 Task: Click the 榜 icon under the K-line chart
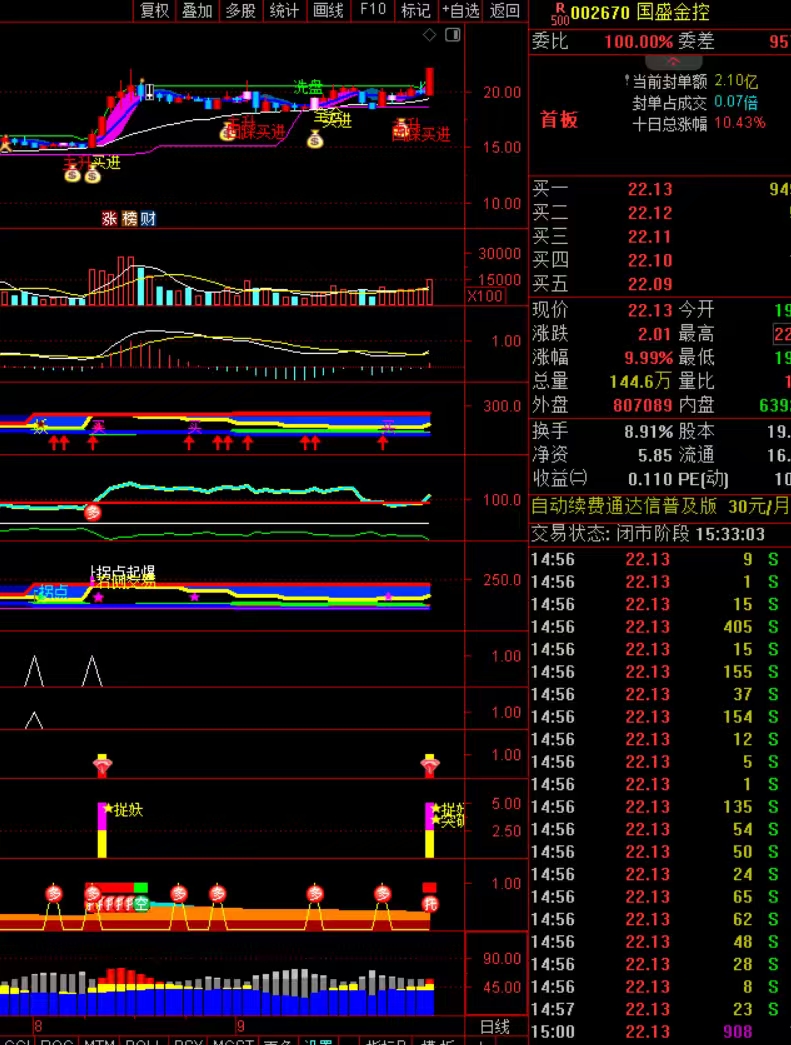click(x=129, y=219)
